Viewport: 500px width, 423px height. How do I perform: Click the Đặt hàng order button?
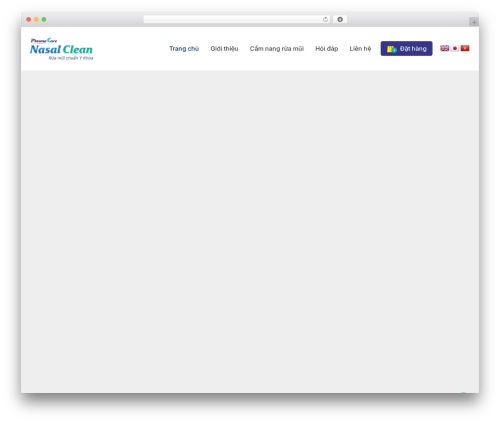406,49
